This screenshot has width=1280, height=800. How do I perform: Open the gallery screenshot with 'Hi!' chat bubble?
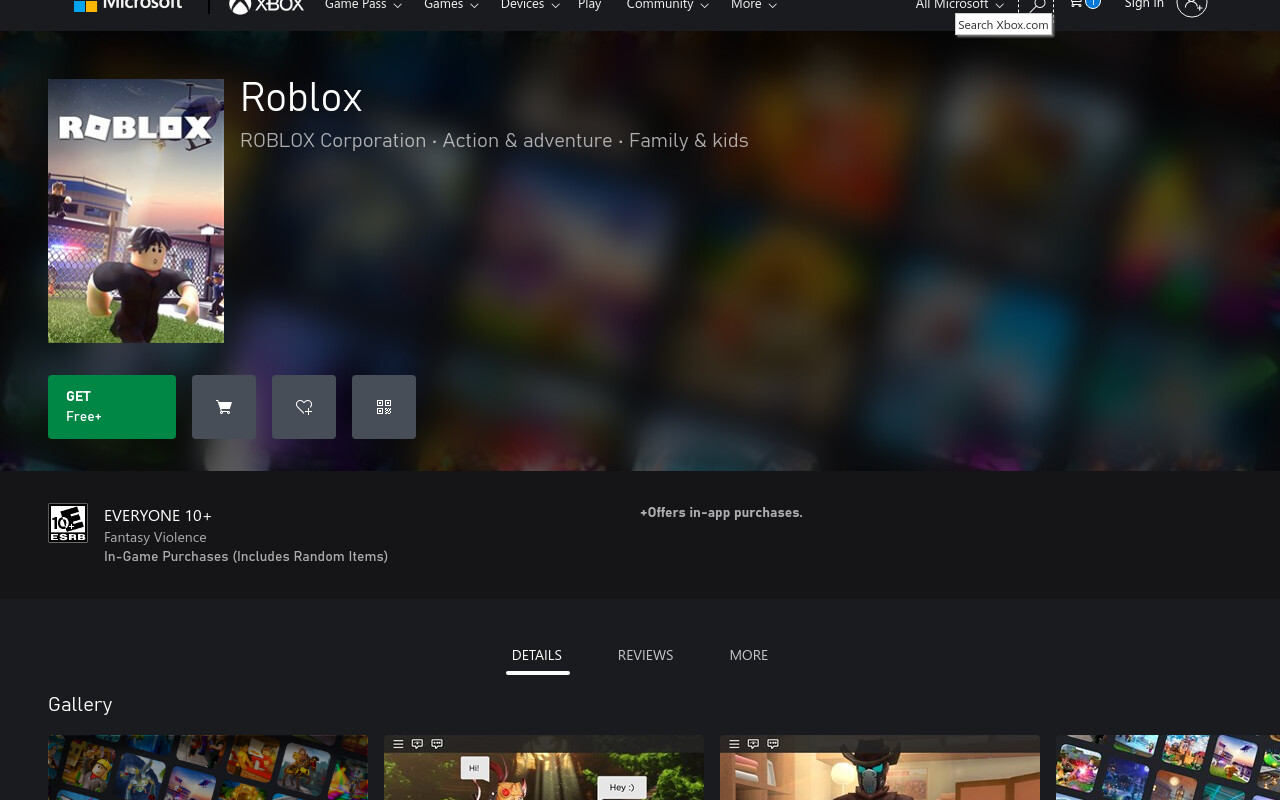(x=544, y=768)
